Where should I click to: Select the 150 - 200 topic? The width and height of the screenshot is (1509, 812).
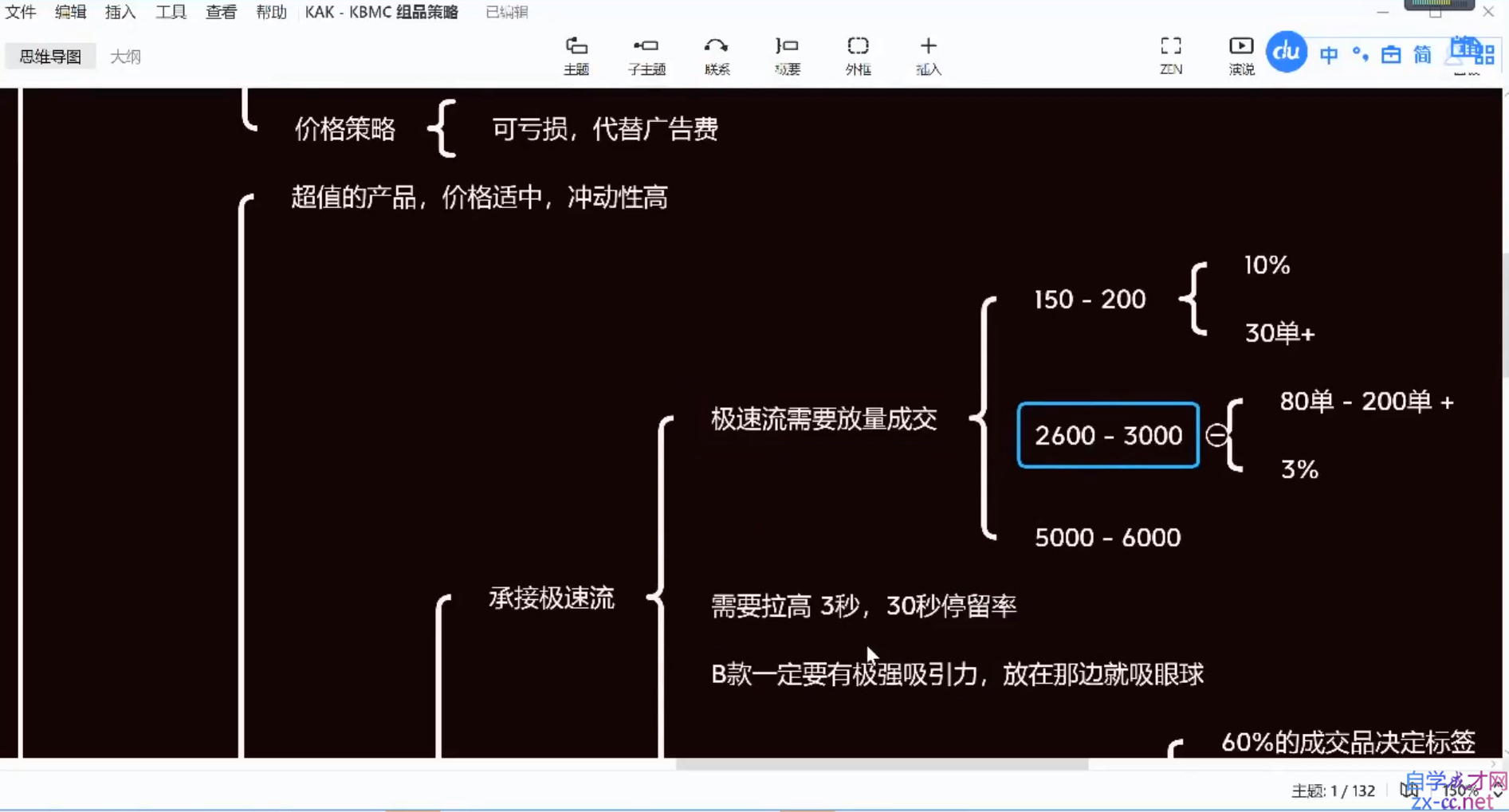[1090, 299]
